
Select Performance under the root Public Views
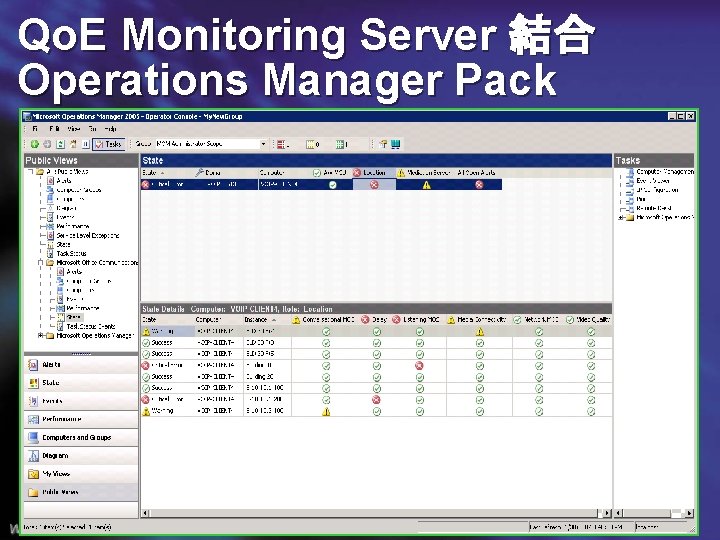tap(73, 226)
